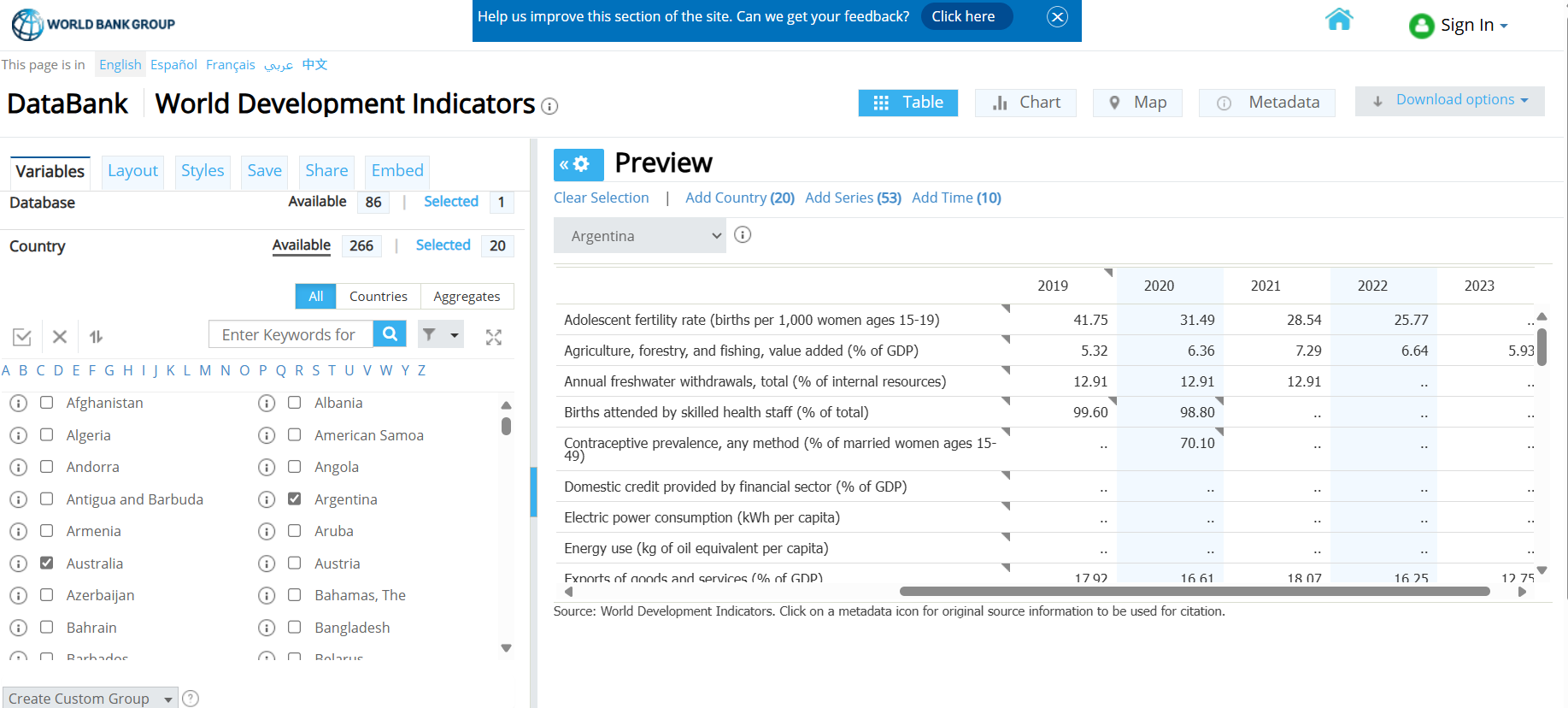The image size is (1568, 708).
Task: Click the 'Click here' feedback button
Action: 966,16
